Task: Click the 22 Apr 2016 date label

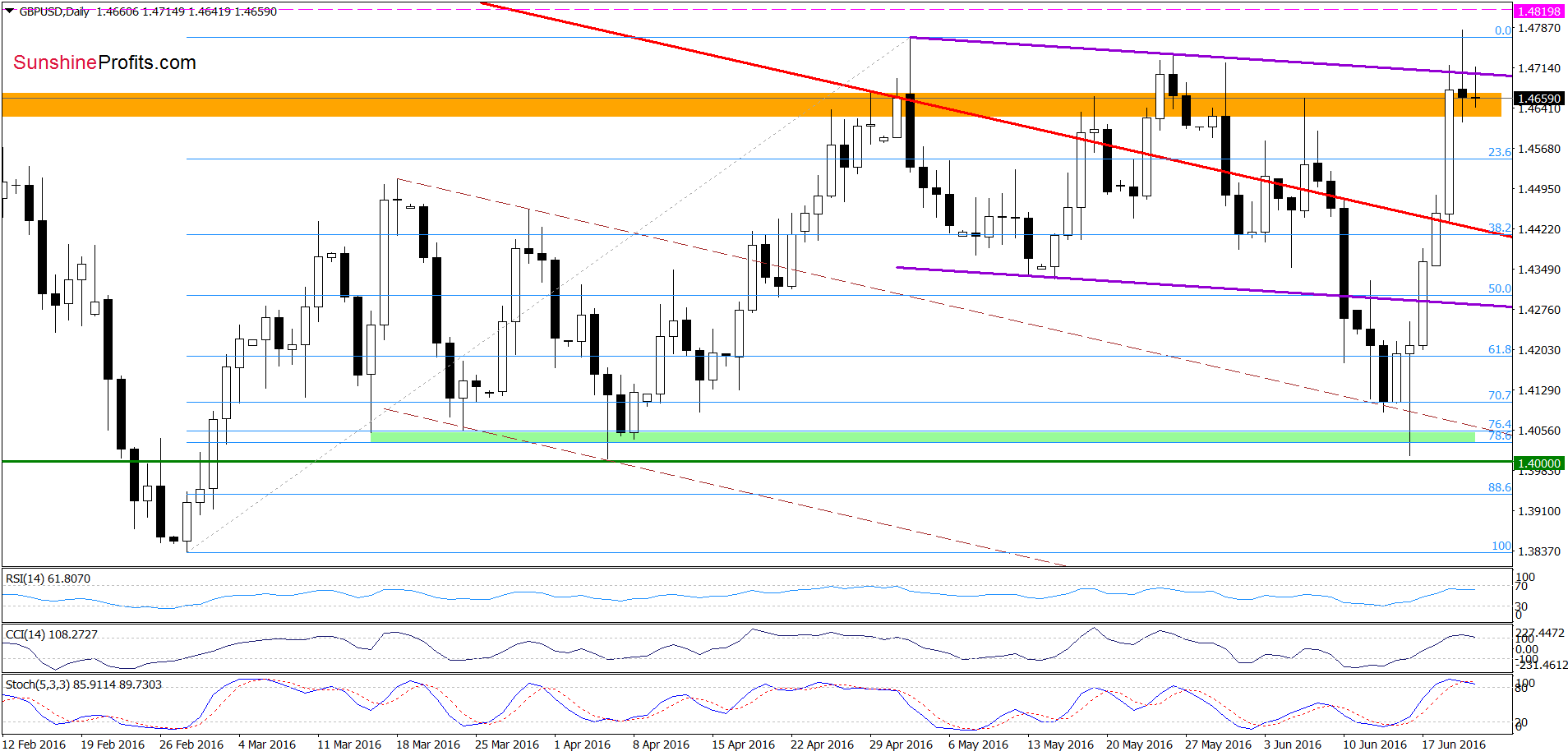Action: point(822,744)
